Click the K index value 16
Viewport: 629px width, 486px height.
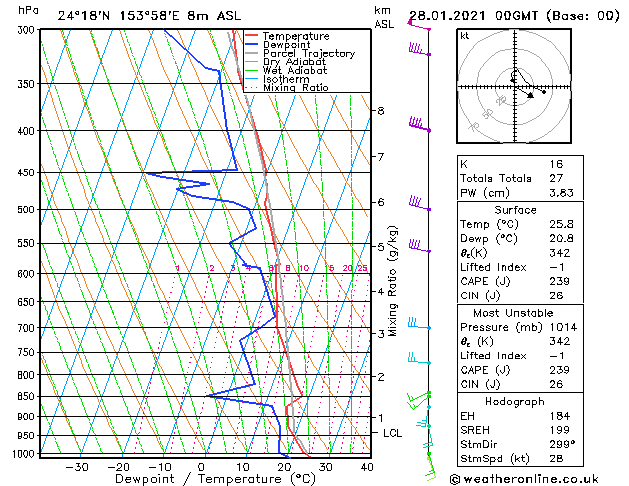pos(556,164)
